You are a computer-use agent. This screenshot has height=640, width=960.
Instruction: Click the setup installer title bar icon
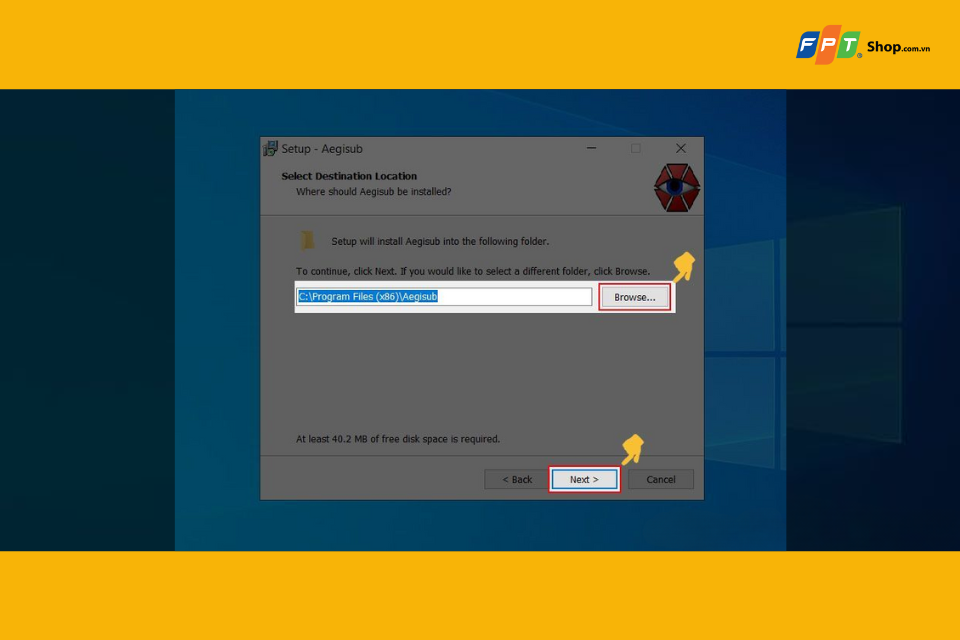(x=270, y=148)
